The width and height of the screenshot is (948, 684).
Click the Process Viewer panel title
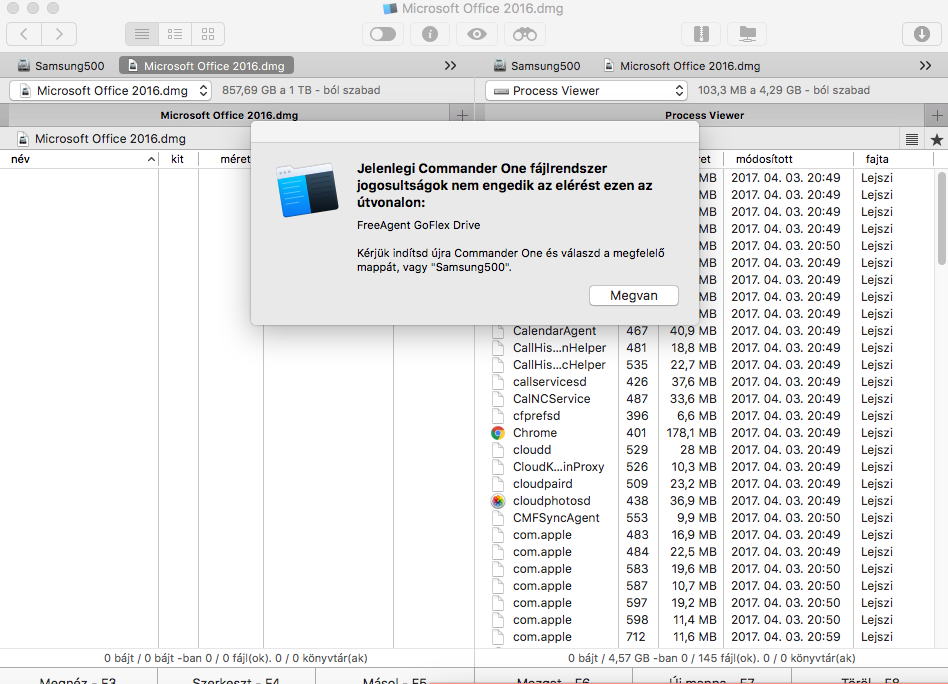pos(704,116)
